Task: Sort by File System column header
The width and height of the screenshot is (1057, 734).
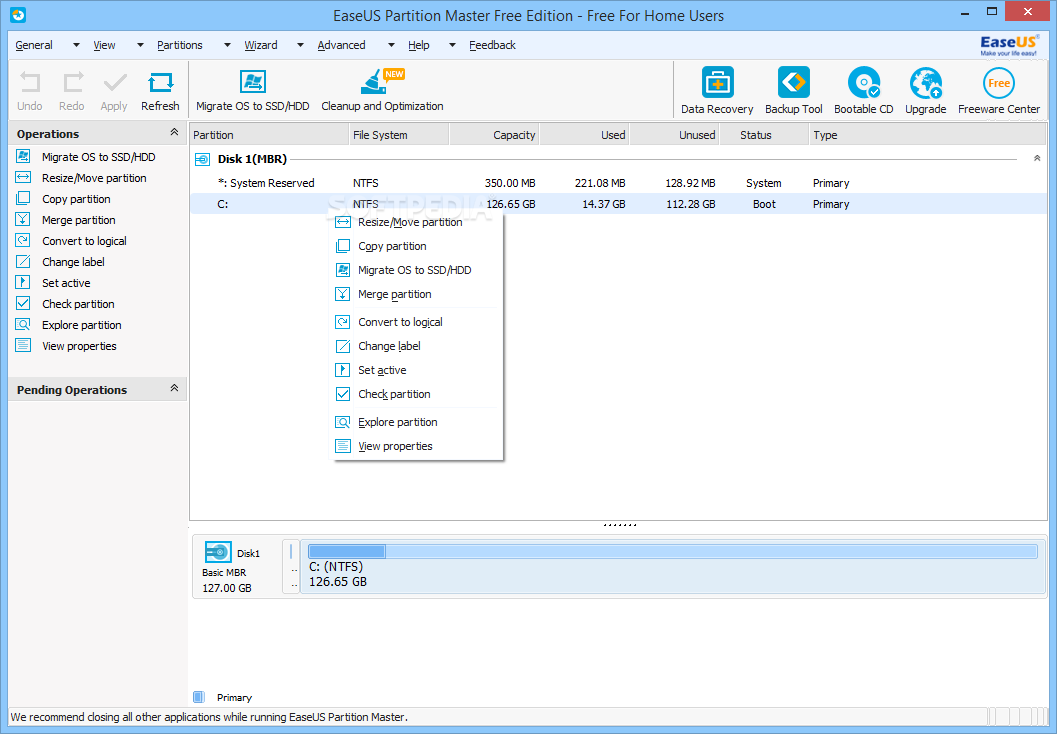Action: pos(399,135)
